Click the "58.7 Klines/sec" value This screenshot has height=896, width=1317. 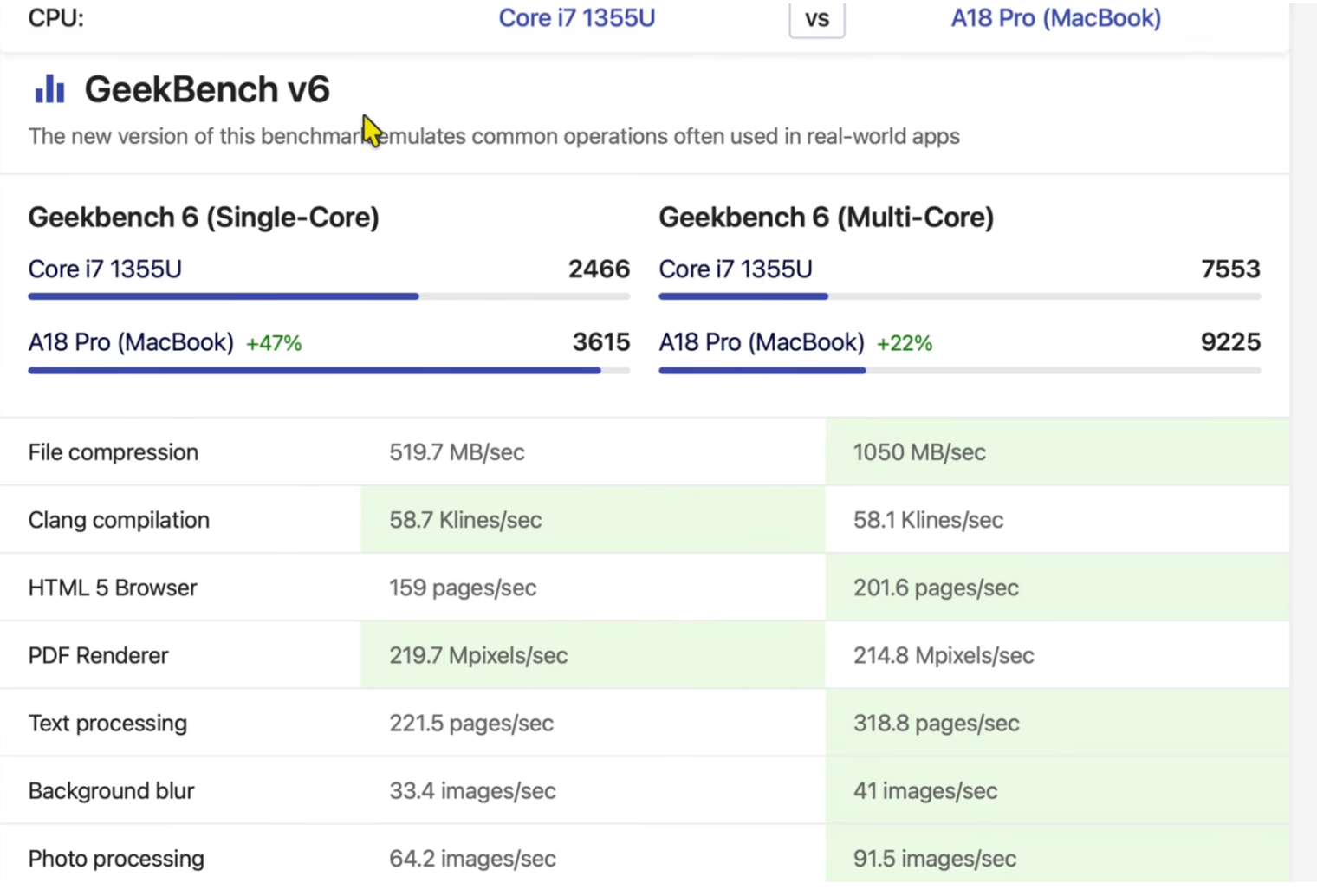[465, 520]
